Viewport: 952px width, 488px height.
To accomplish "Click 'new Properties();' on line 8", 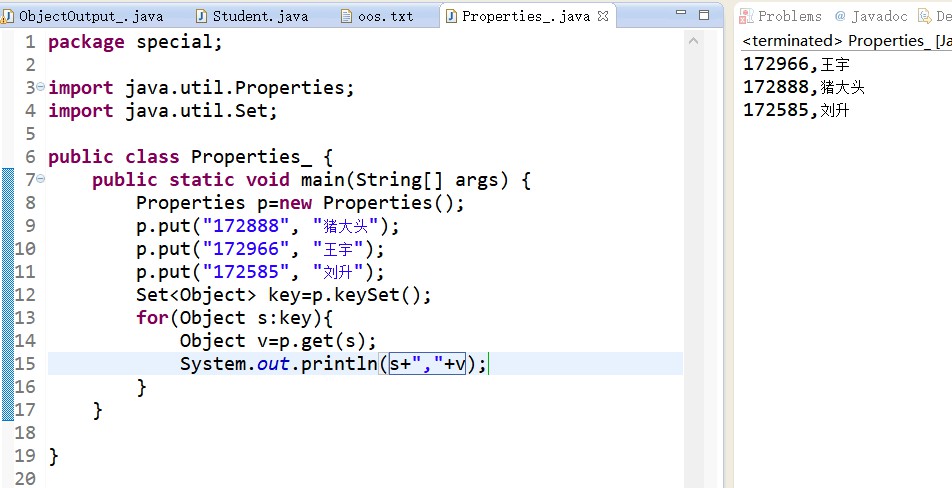I will (372, 203).
